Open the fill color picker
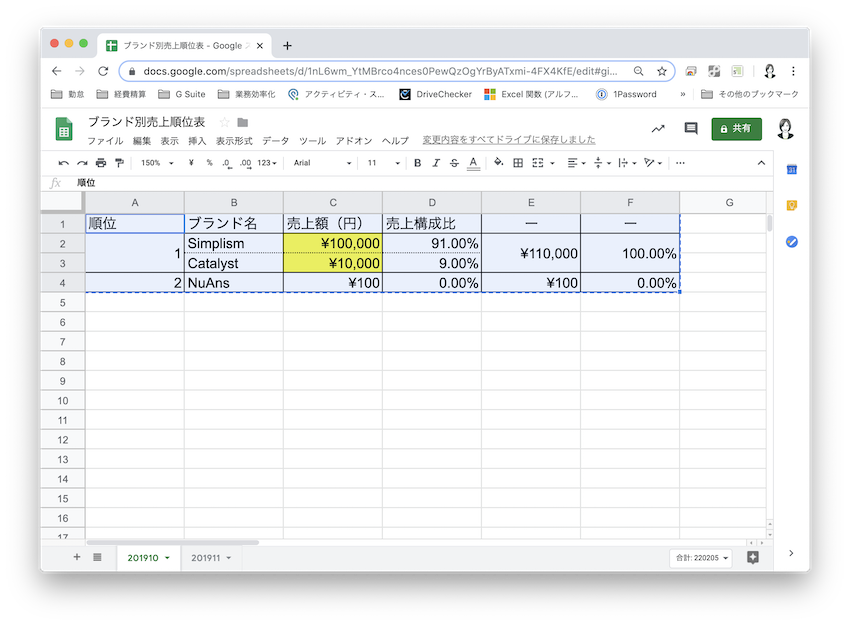 point(500,163)
